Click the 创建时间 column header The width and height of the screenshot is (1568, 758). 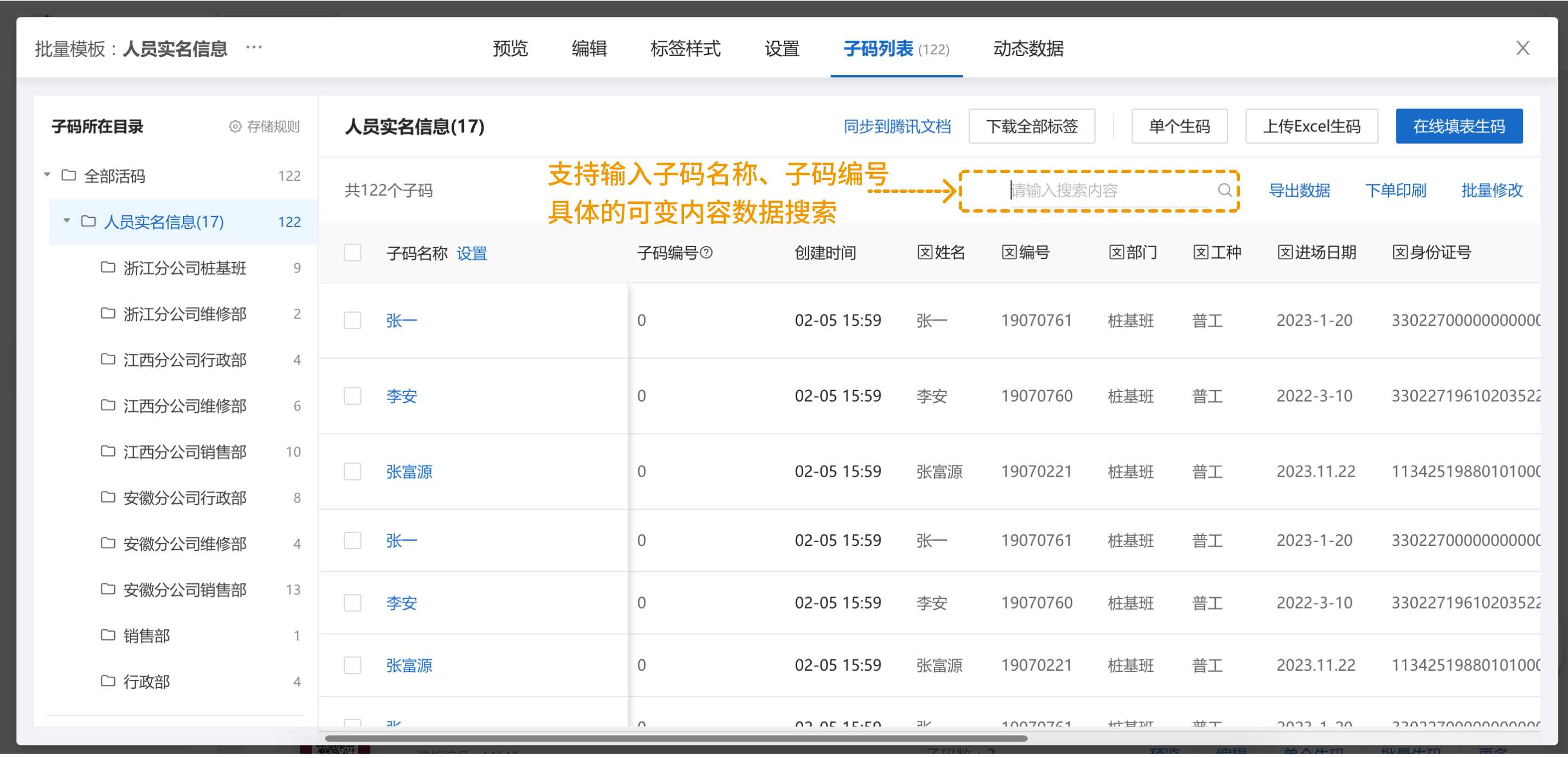point(825,253)
